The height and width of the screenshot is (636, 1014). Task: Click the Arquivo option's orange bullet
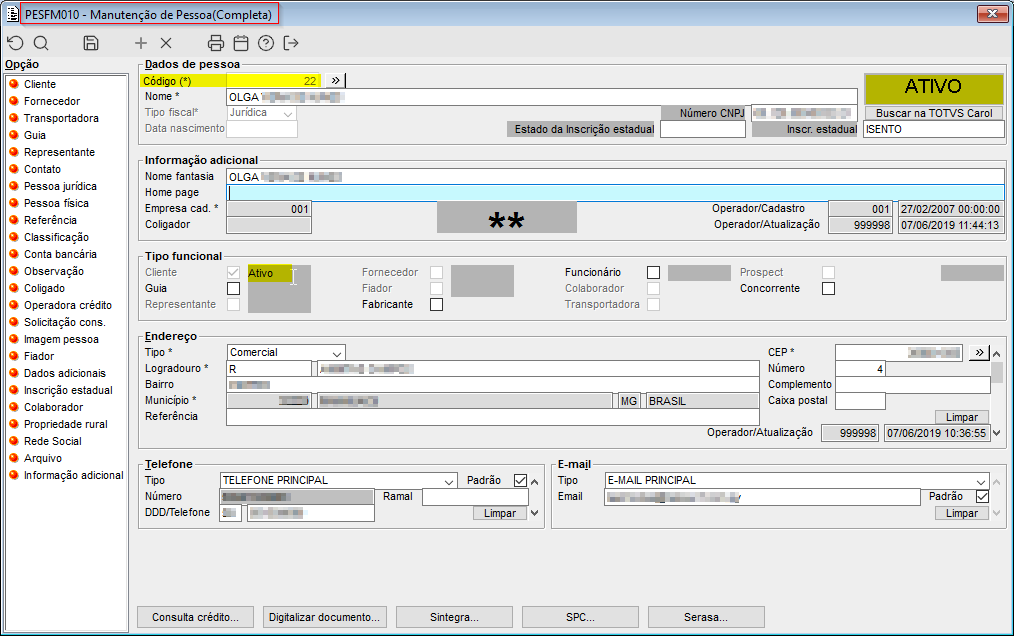pos(13,457)
